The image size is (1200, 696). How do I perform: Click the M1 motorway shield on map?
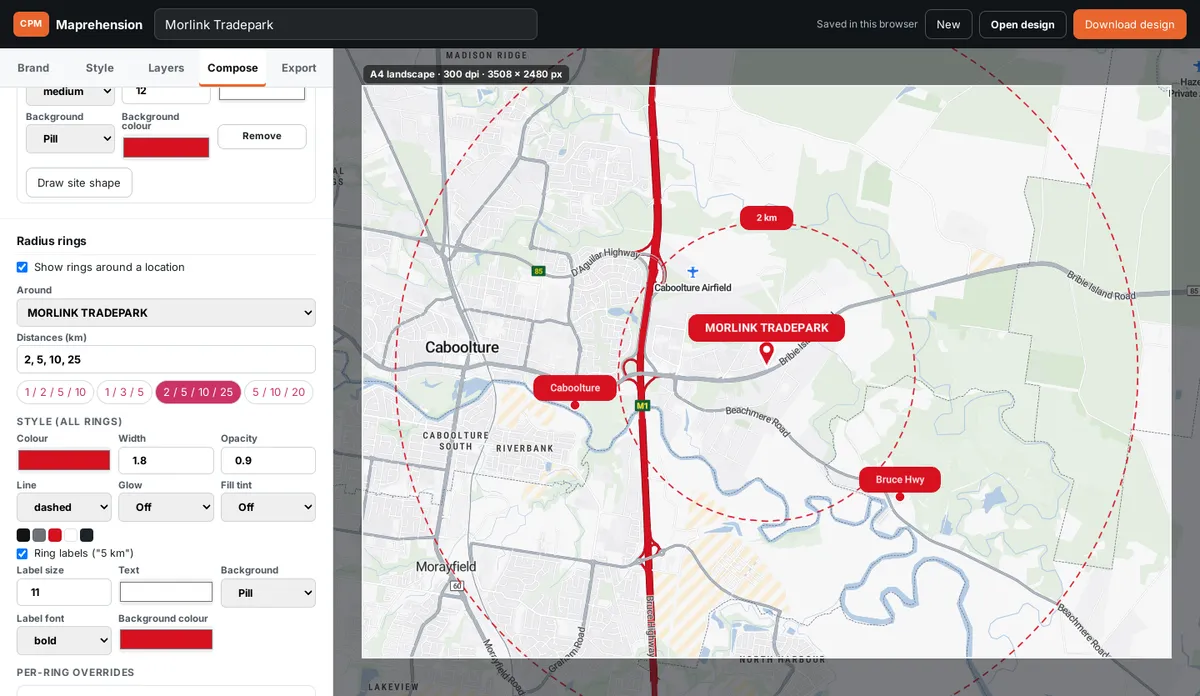coord(643,406)
